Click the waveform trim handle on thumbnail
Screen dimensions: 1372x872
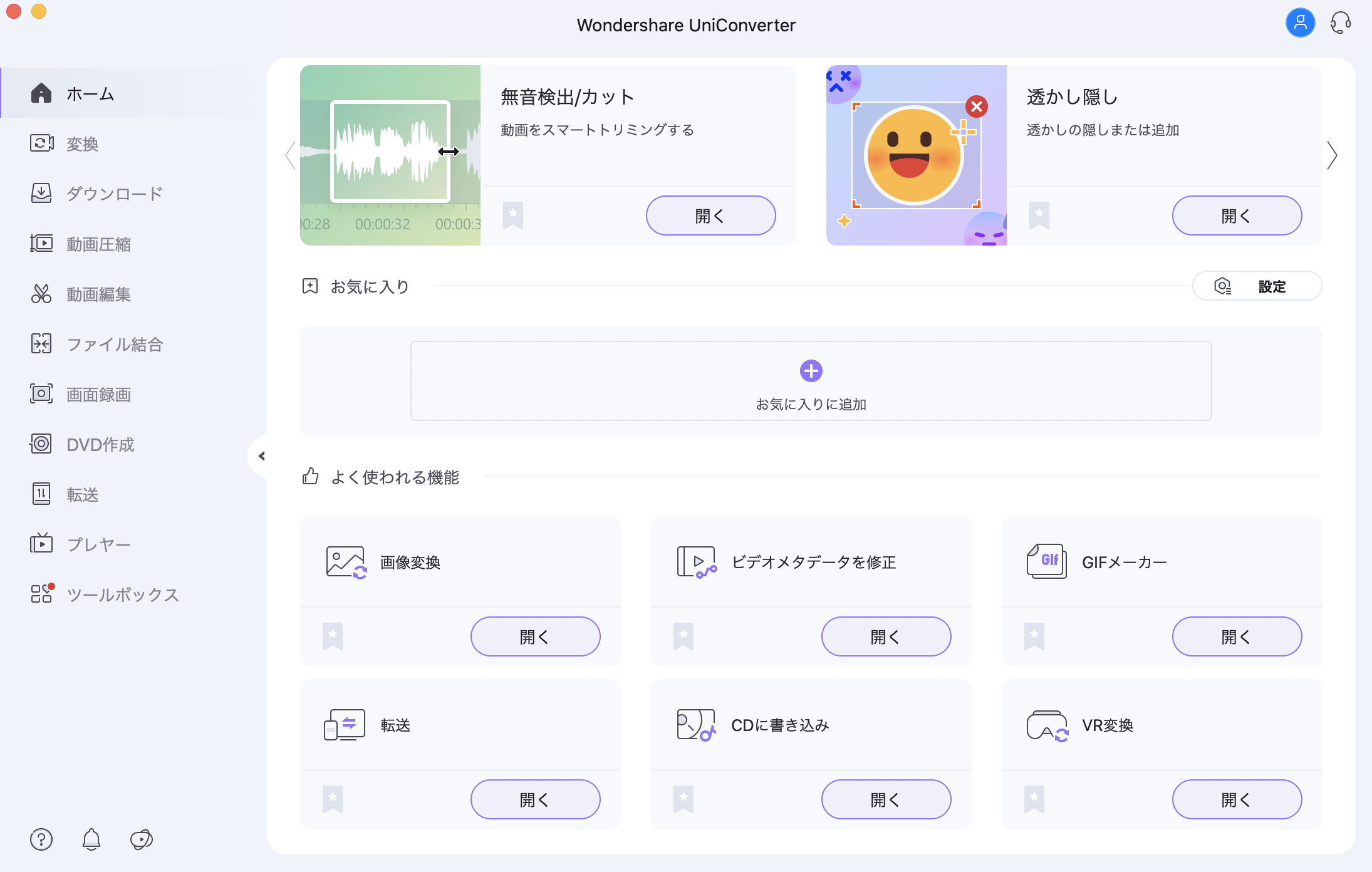click(x=449, y=152)
